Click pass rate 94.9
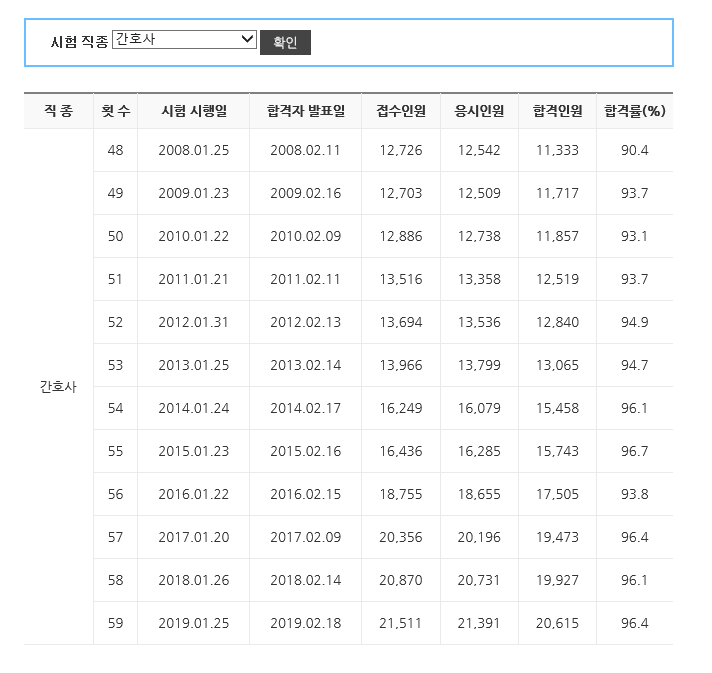The height and width of the screenshot is (673, 712). (x=635, y=322)
